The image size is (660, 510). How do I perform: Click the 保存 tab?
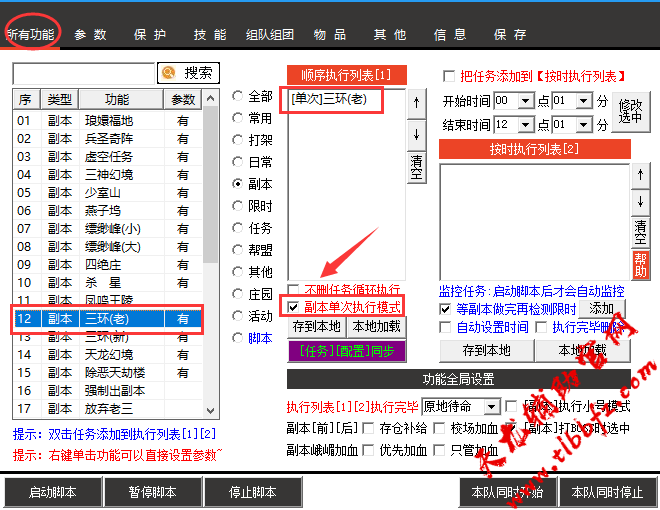(510, 35)
